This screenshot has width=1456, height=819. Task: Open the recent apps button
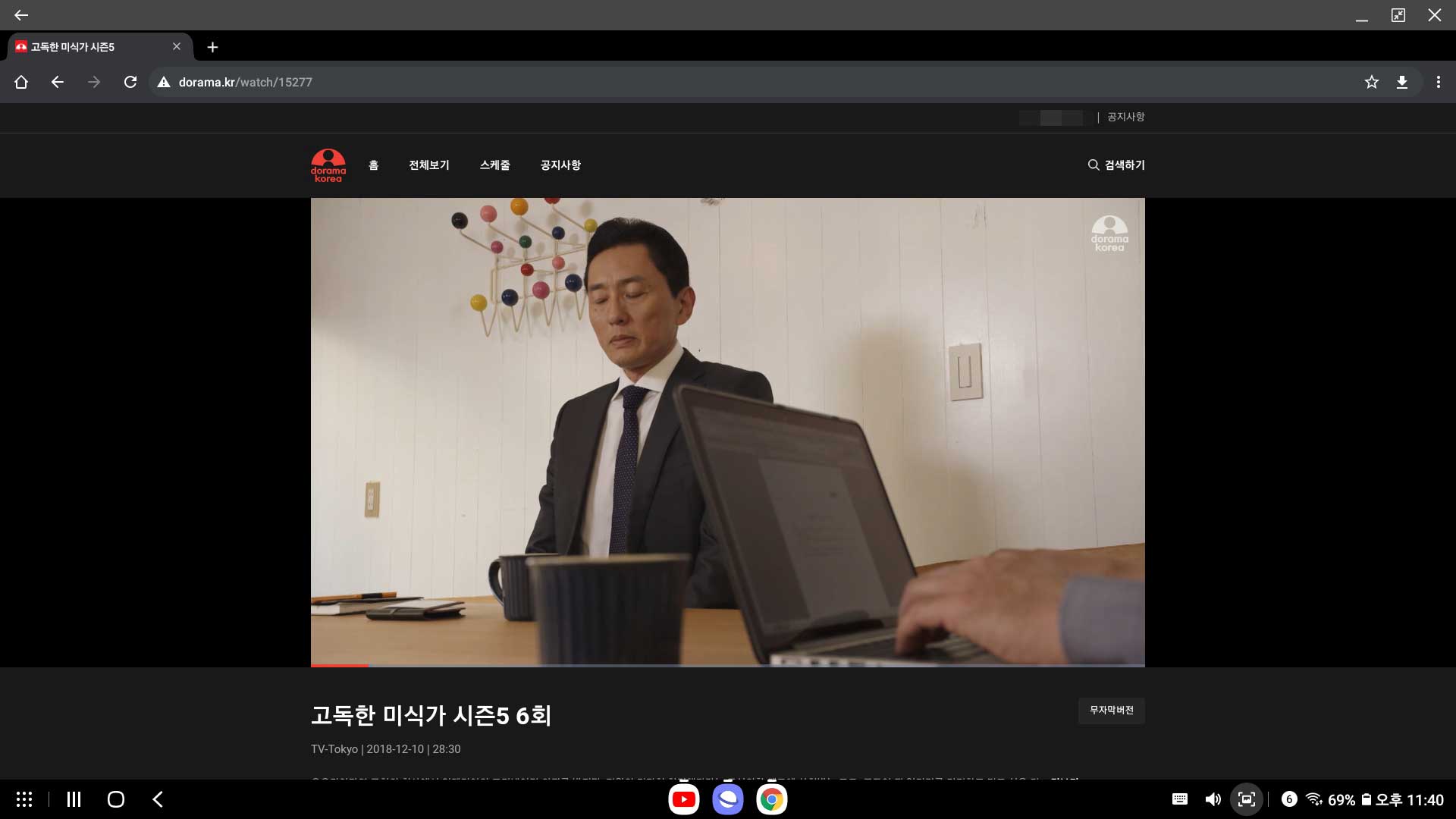click(x=74, y=799)
